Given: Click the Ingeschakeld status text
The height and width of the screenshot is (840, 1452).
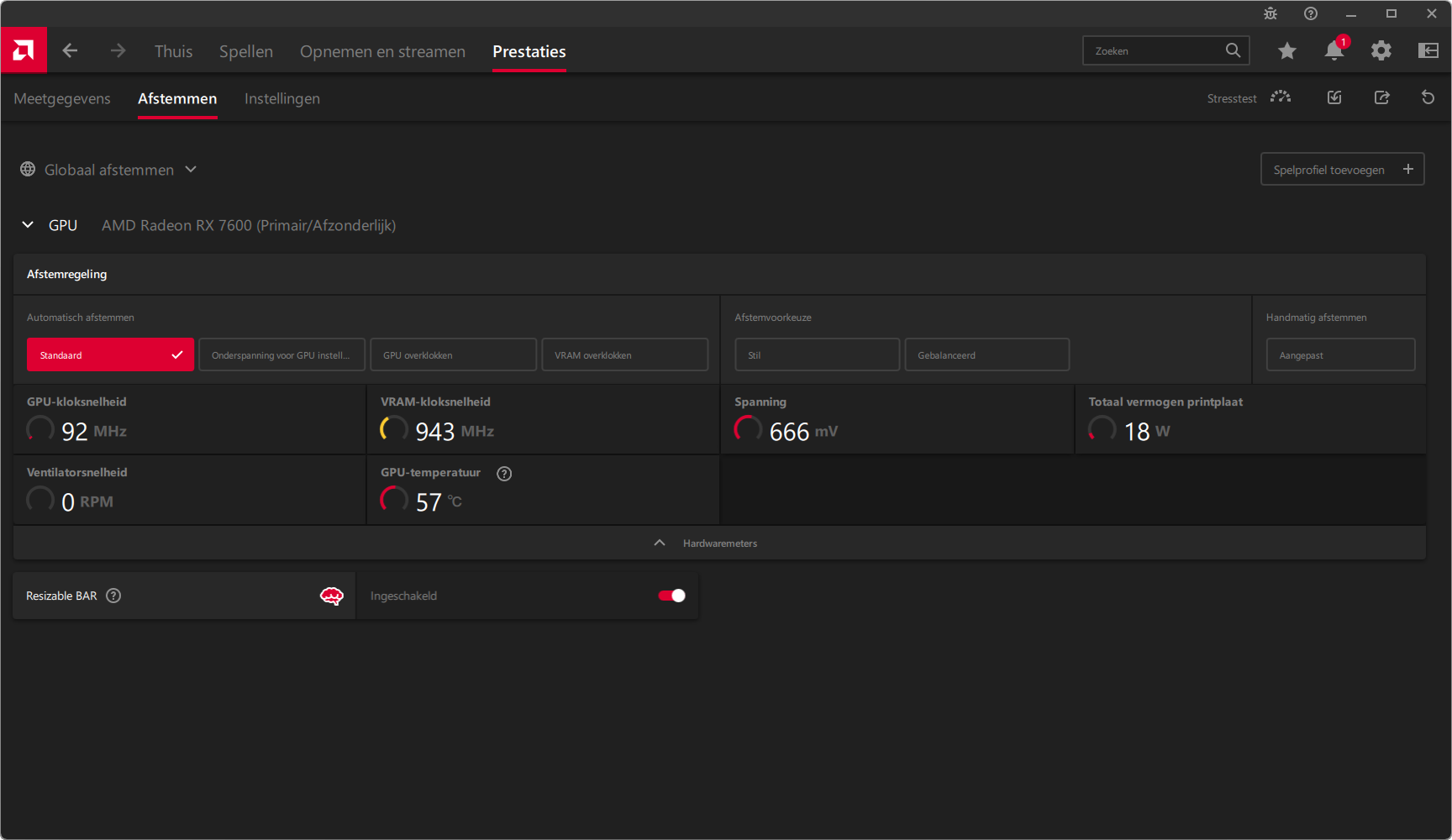Looking at the screenshot, I should click(403, 596).
